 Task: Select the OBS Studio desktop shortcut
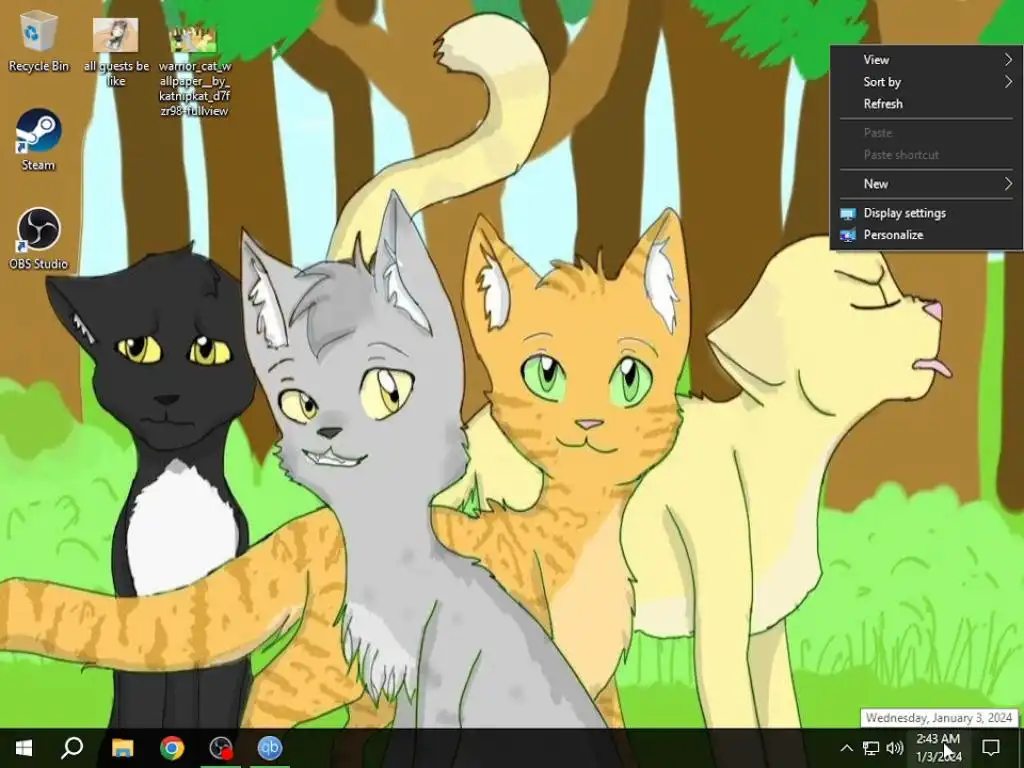tap(38, 239)
